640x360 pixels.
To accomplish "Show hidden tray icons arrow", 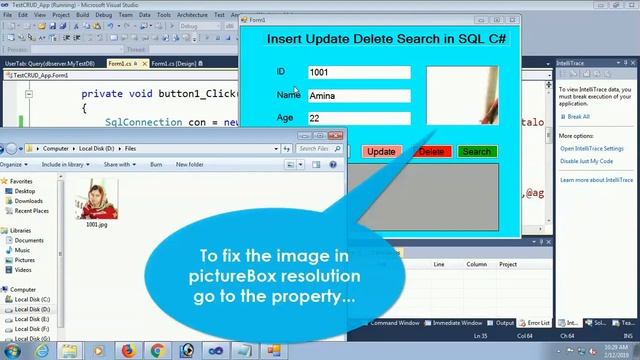I will point(558,351).
